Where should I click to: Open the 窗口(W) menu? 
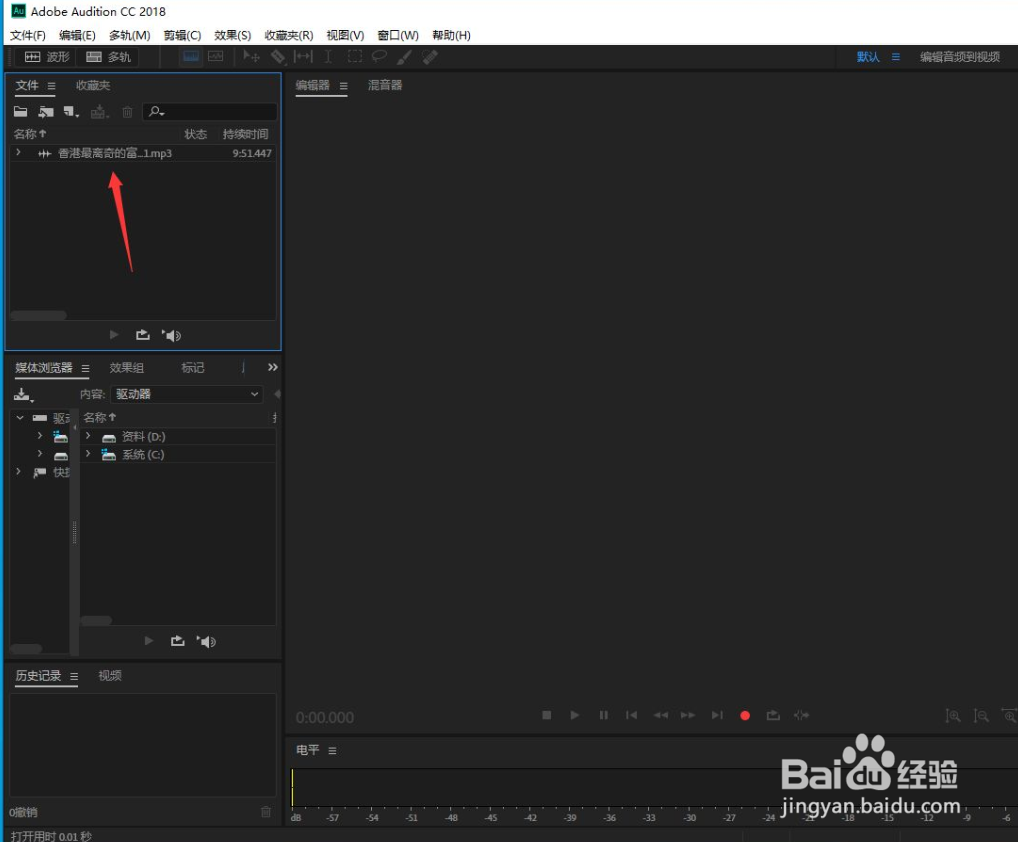click(398, 35)
